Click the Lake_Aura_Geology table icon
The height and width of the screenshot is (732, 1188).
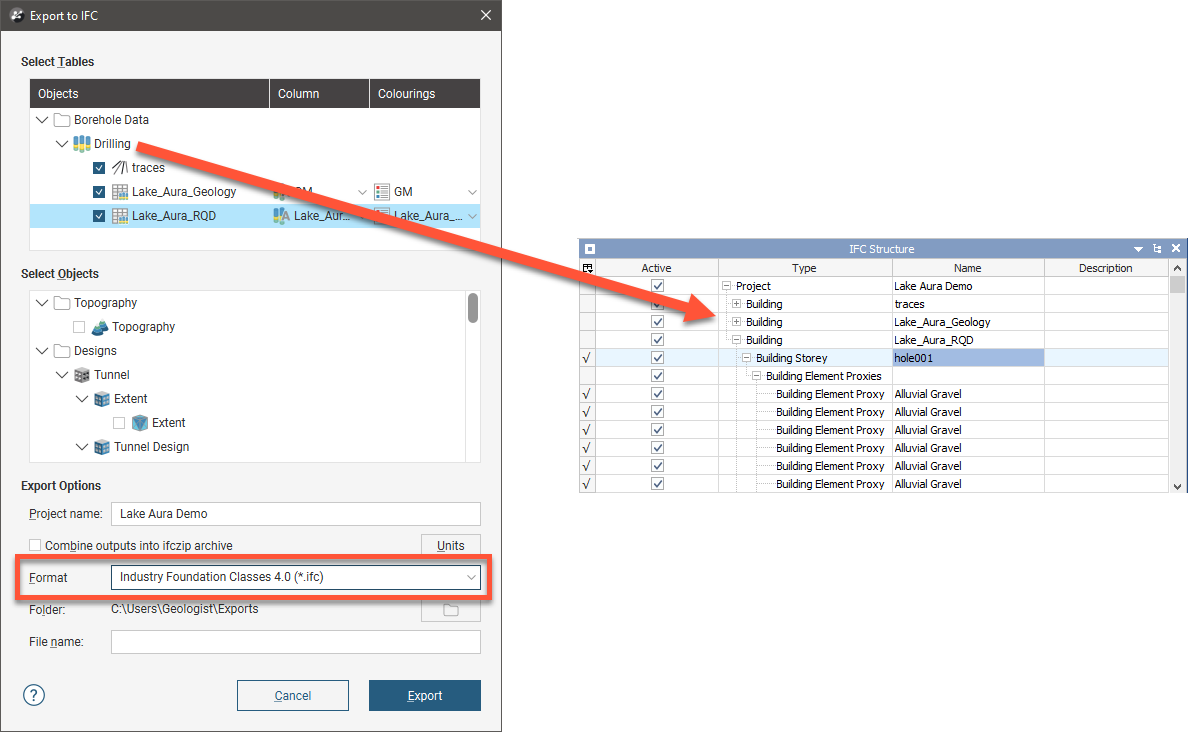[x=120, y=192]
